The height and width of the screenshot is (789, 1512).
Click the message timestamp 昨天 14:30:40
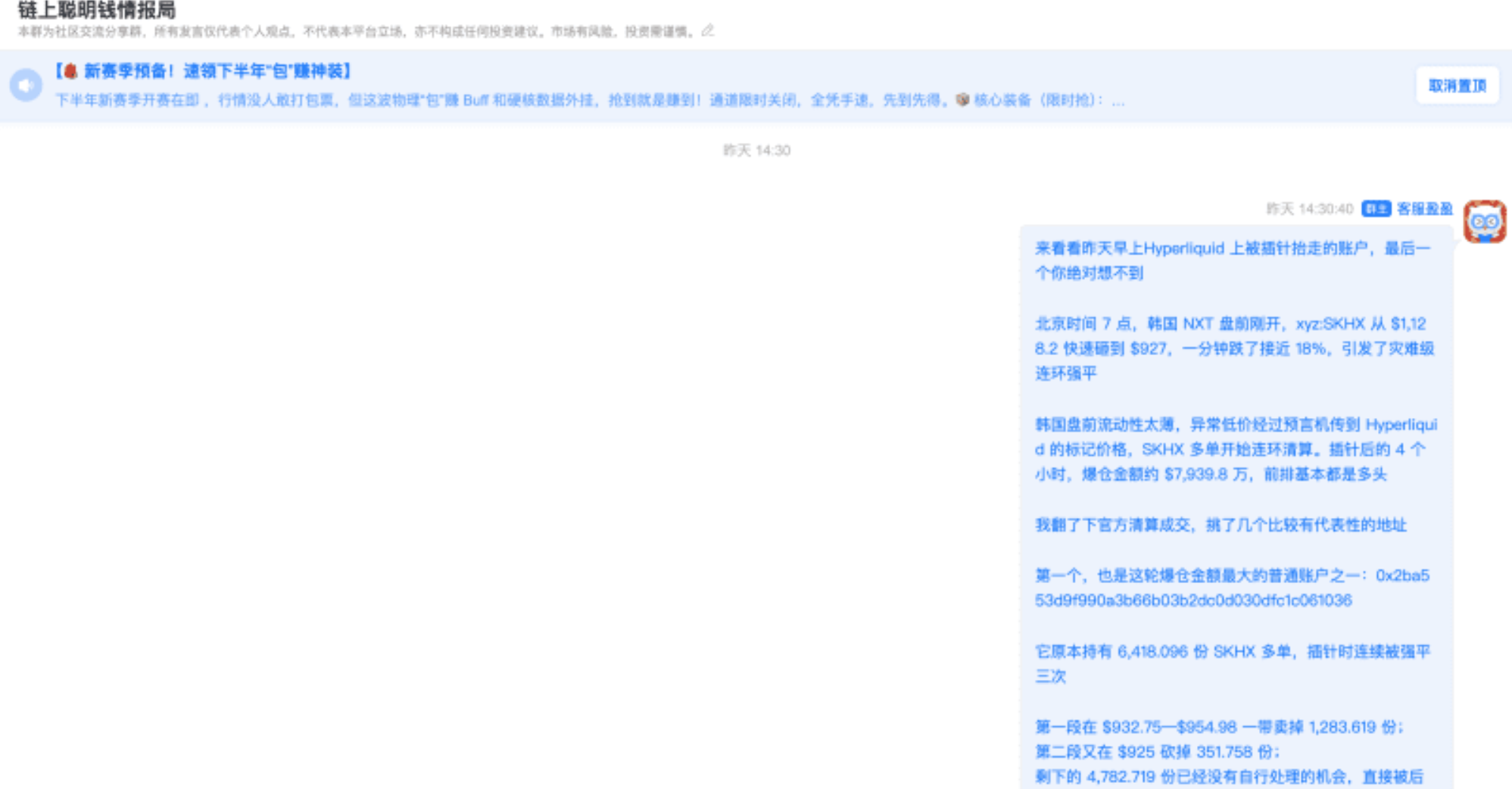tap(1309, 209)
